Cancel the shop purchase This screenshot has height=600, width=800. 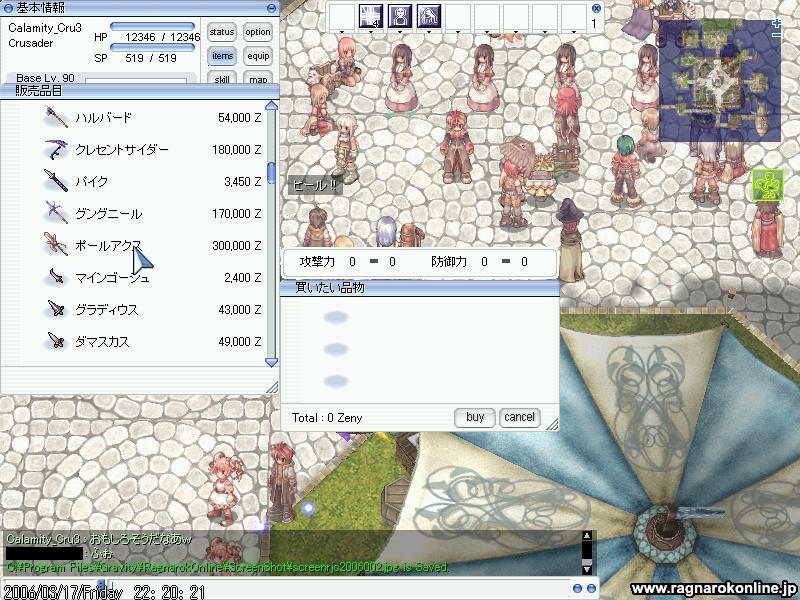coord(519,417)
